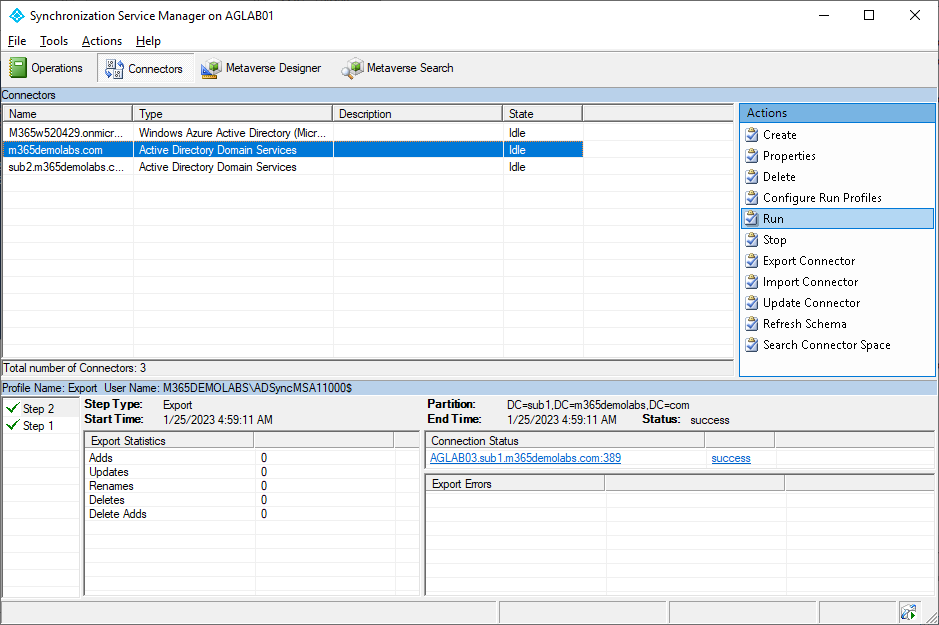Screen dimensions: 939x625
Task: Click Delete in Actions pane
Action: click(x=778, y=177)
